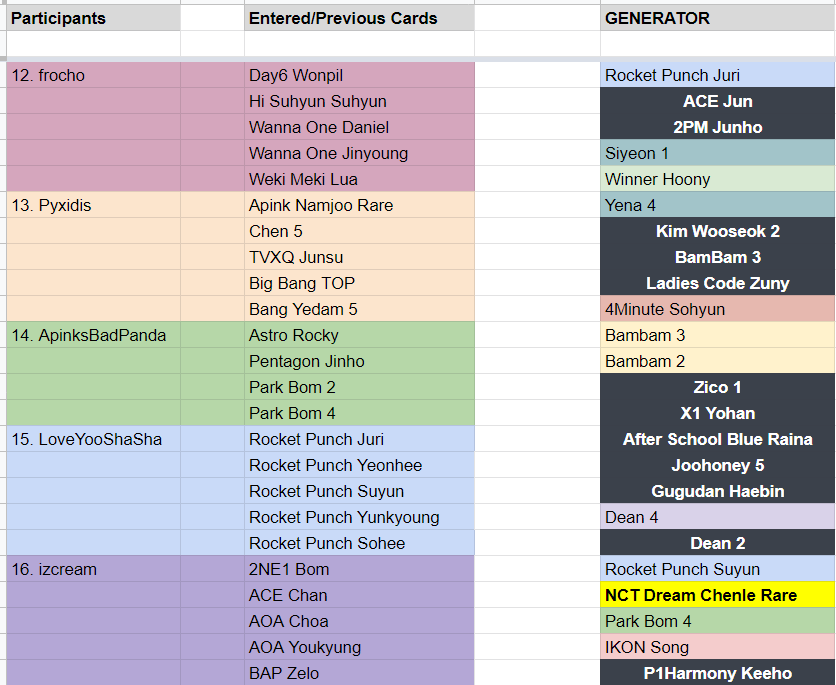Click the After School Blue Raina cell
Image resolution: width=836 pixels, height=685 pixels.
718,439
